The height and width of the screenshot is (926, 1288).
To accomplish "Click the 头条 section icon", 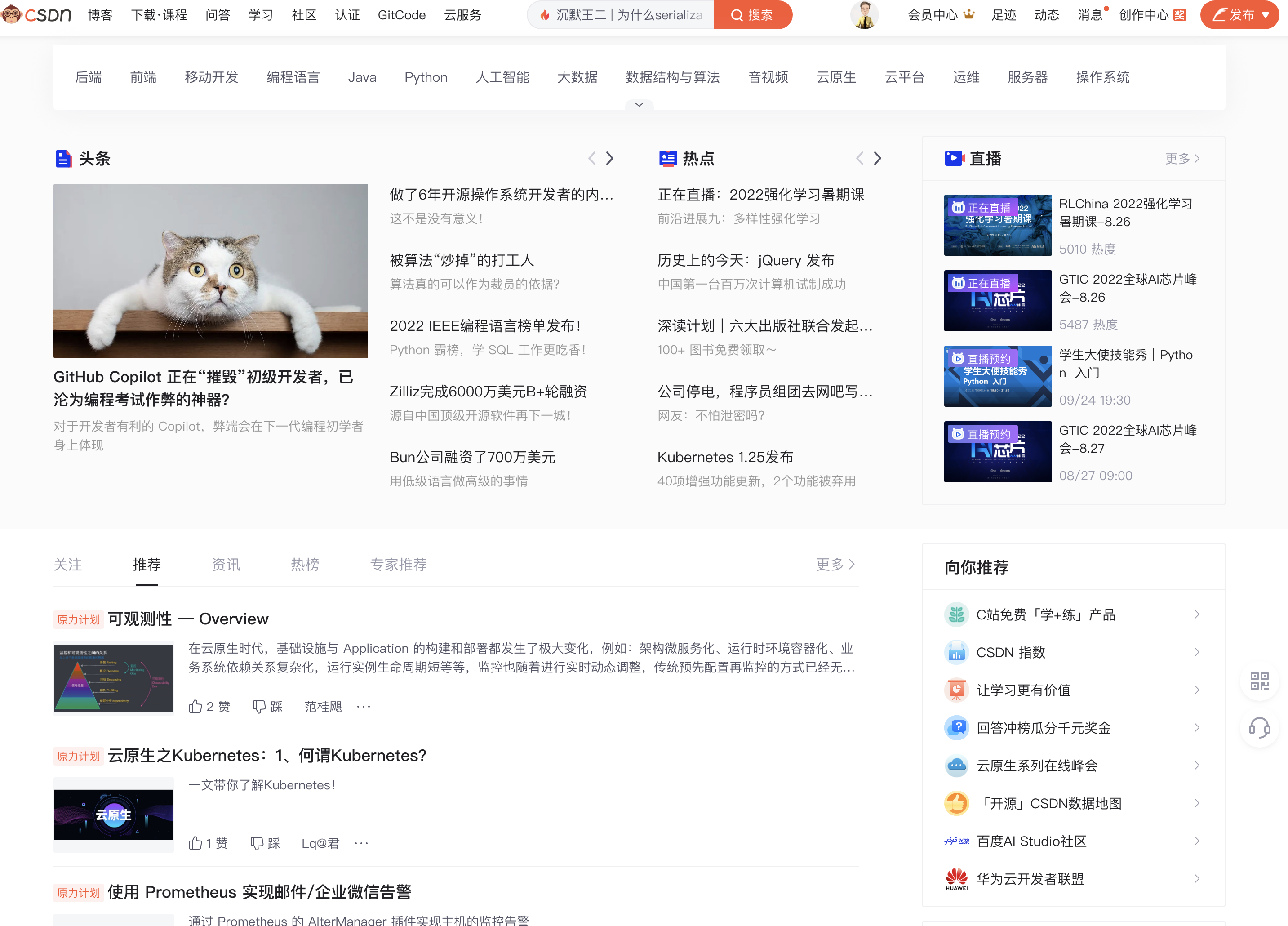I will coord(64,159).
